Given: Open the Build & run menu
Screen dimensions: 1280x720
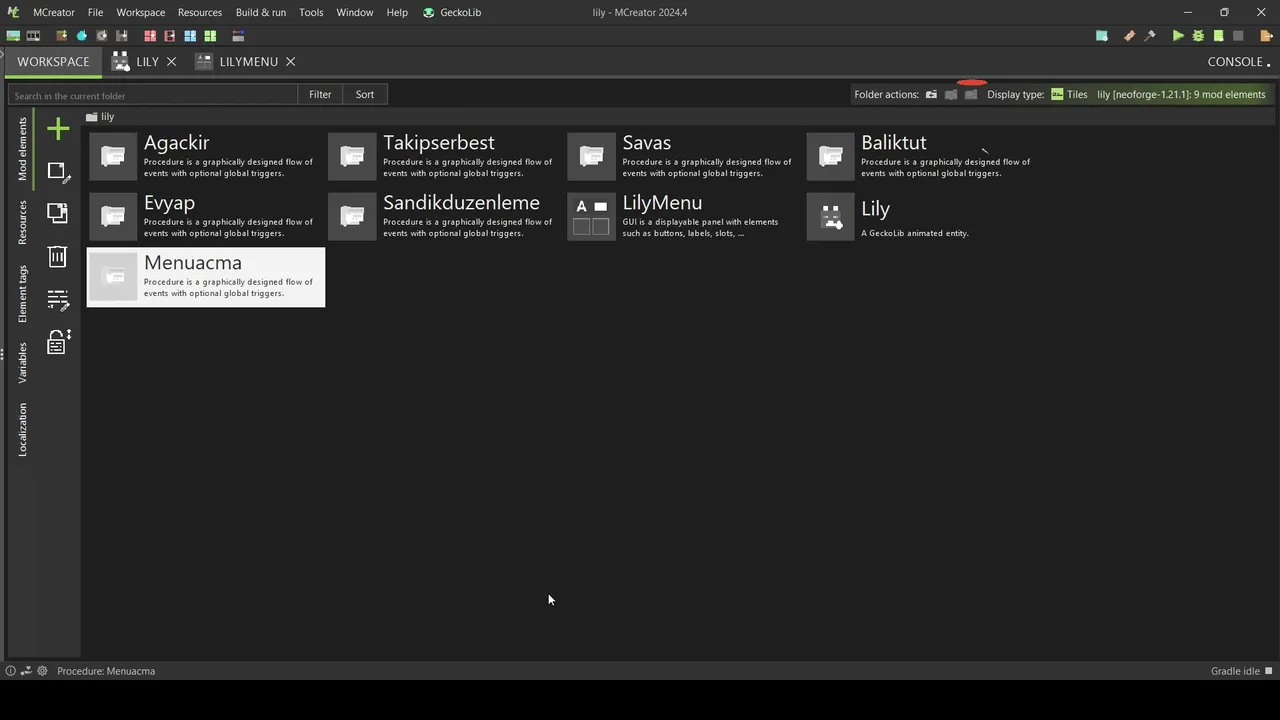Looking at the screenshot, I should point(261,12).
